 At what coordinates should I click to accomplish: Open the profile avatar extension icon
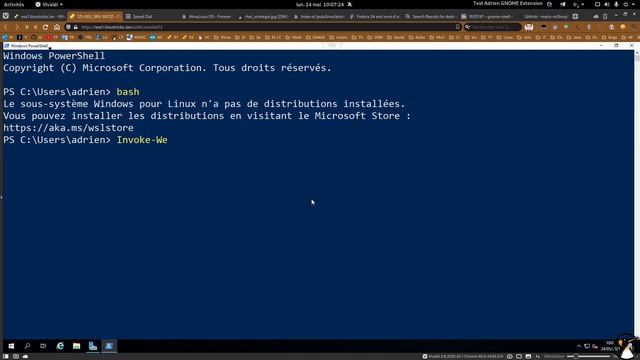529,27
